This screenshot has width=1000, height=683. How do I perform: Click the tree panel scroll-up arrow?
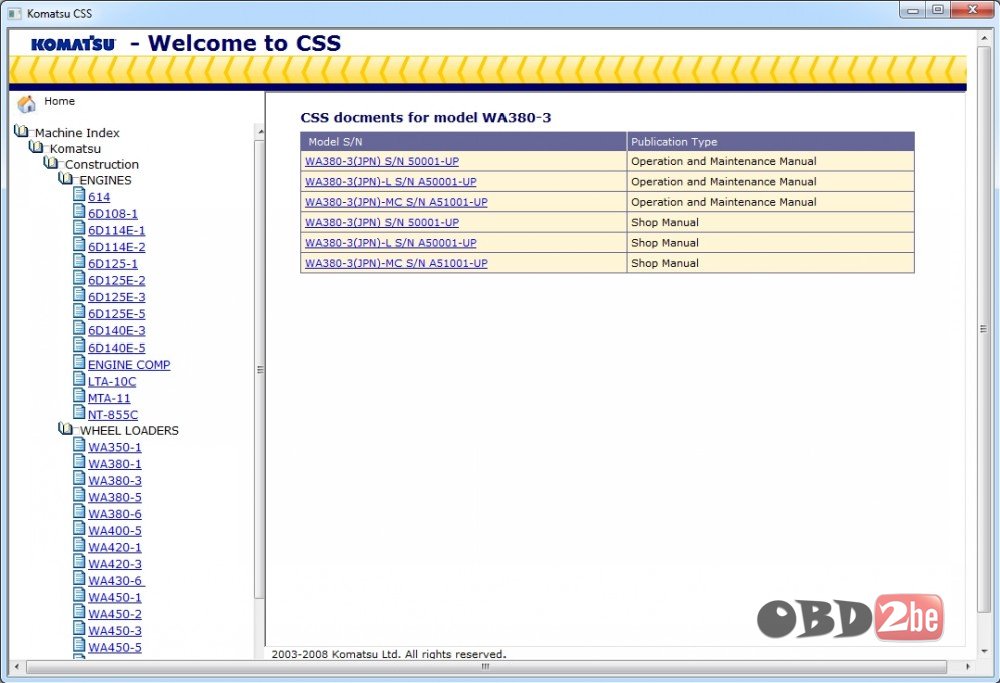click(x=260, y=132)
